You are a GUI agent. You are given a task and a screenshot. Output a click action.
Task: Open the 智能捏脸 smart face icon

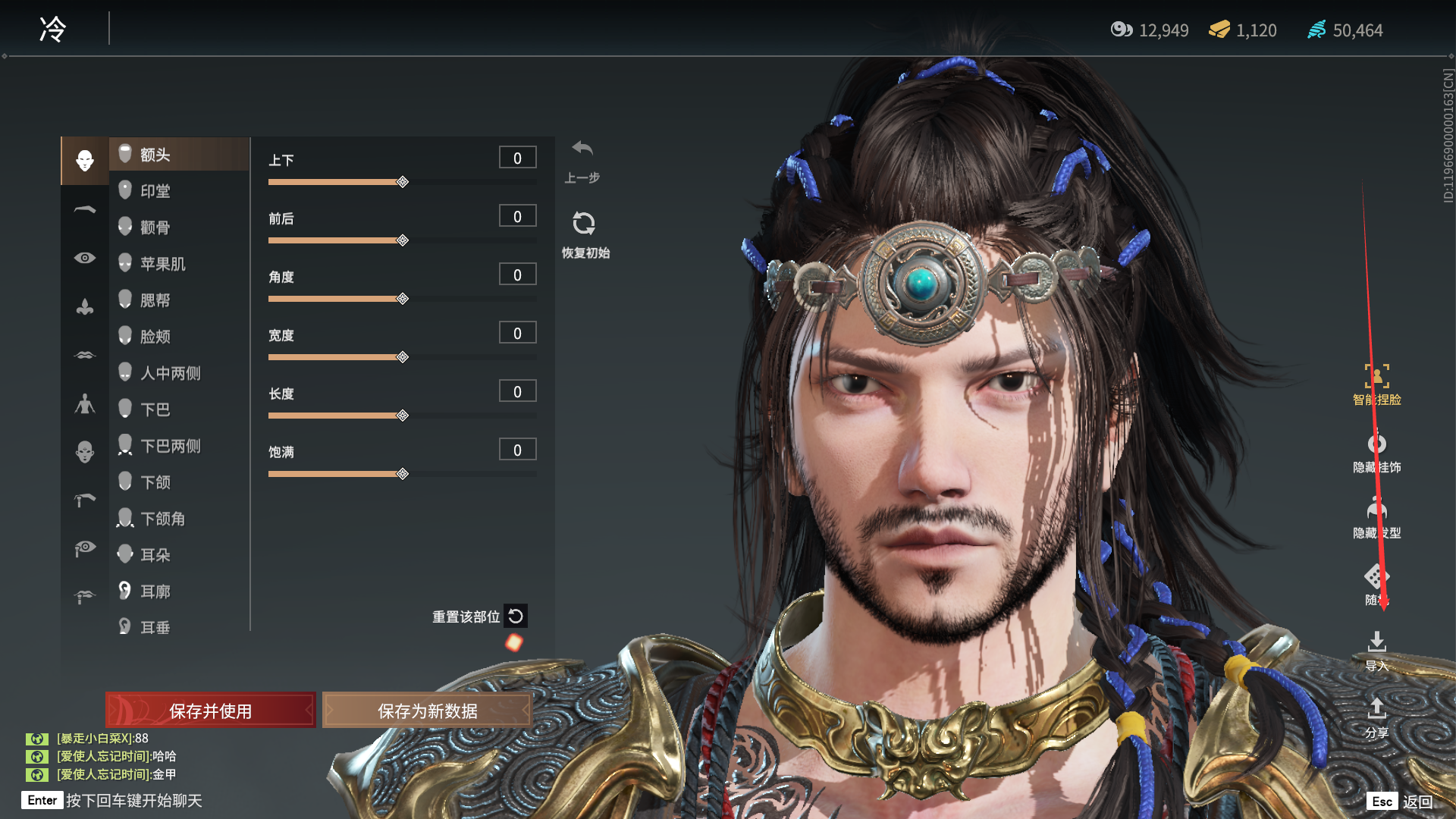coord(1376,376)
